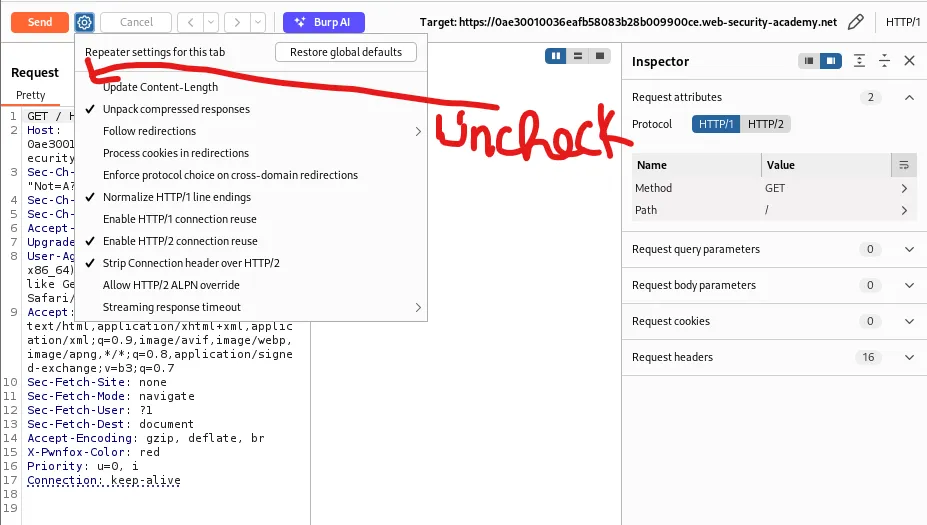Click Sec-Fetch-Site: none header line

coord(97,382)
